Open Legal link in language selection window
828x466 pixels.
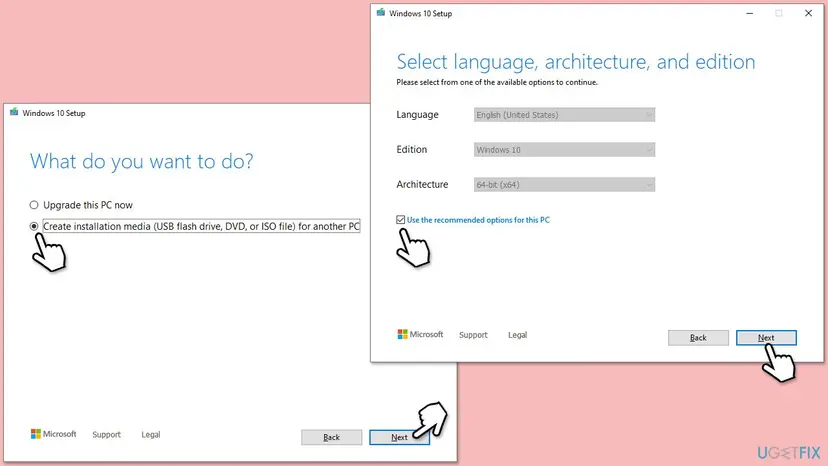point(518,335)
